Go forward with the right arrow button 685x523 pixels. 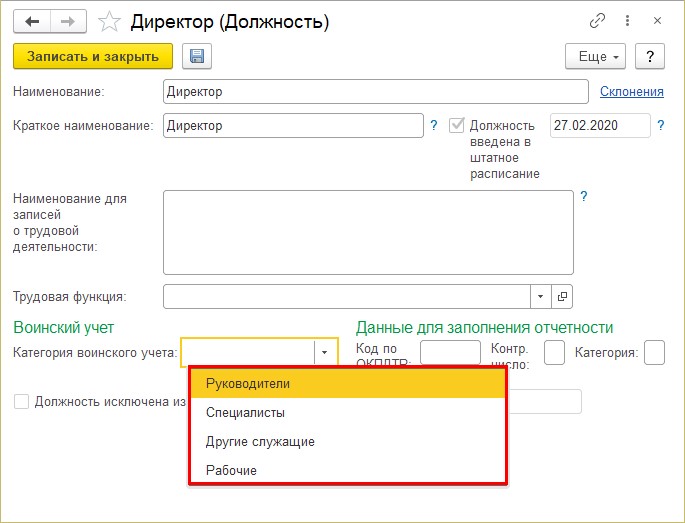pos(68,21)
